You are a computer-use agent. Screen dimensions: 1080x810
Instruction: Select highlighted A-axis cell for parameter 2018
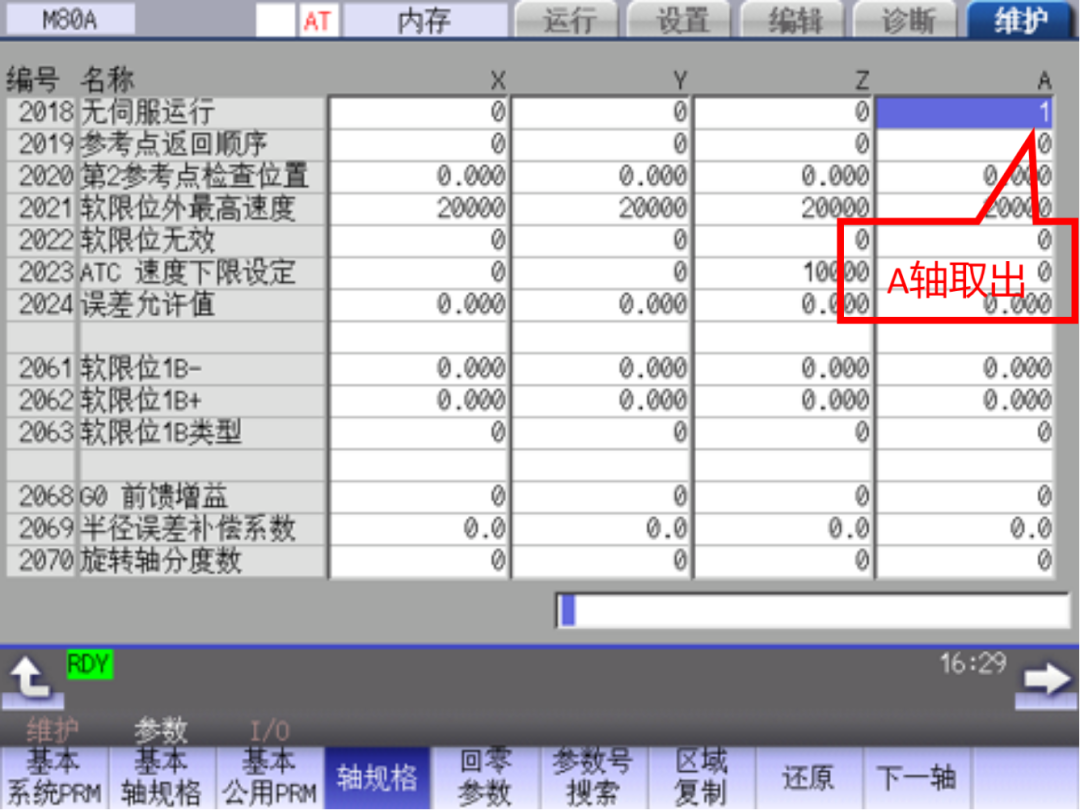click(964, 113)
